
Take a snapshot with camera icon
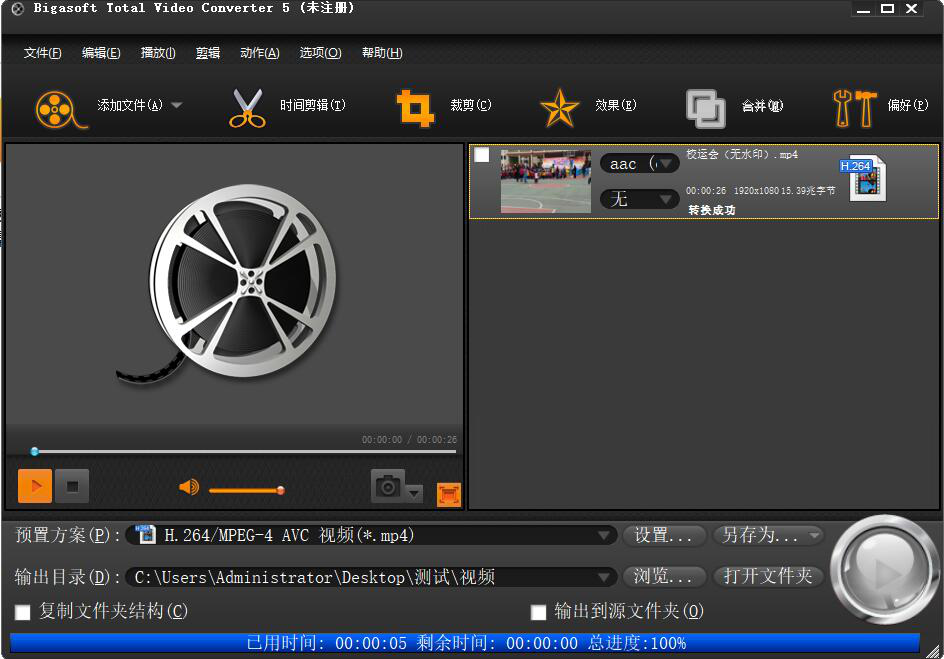388,487
